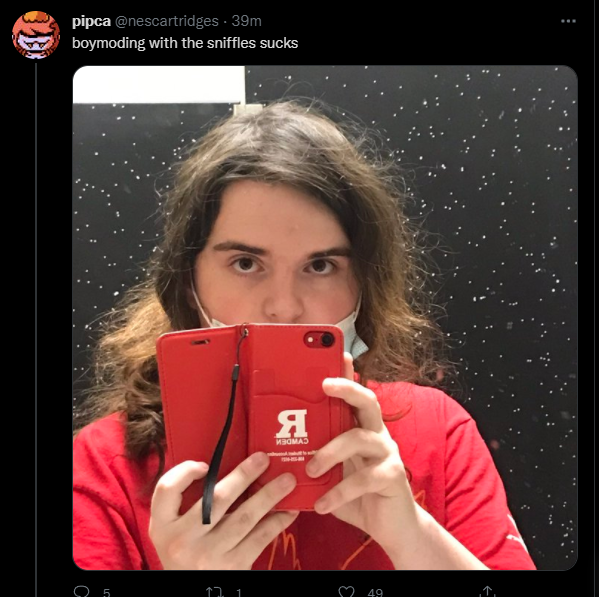Screen dimensions: 599x597
Task: Click the white rectangle in the photo corner
Action: pos(159,84)
